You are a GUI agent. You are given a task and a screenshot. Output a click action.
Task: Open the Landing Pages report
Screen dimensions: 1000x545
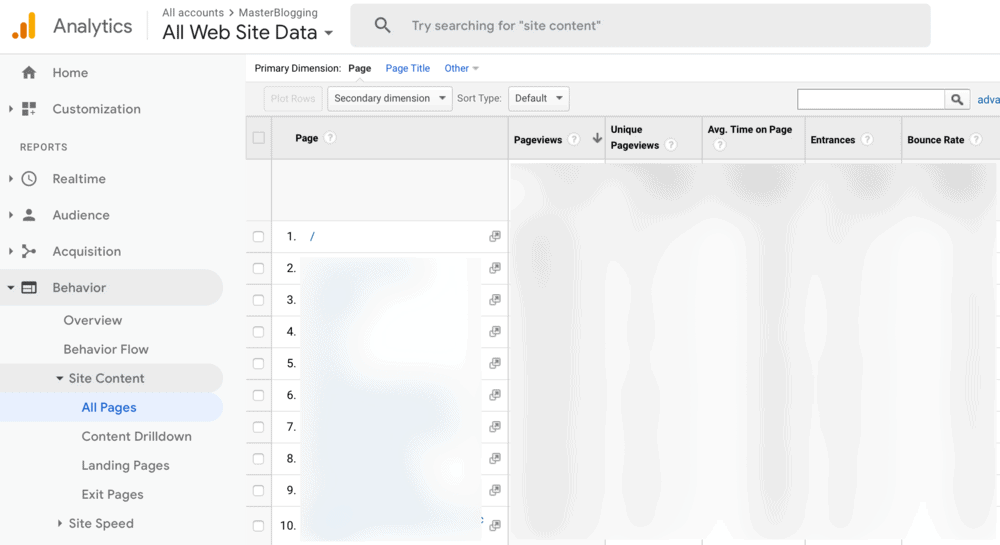tap(126, 465)
